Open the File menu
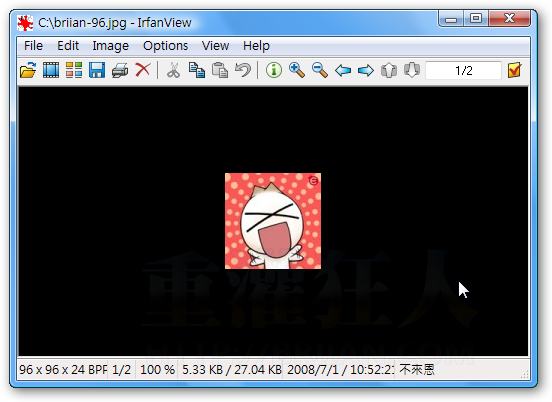 (33, 46)
